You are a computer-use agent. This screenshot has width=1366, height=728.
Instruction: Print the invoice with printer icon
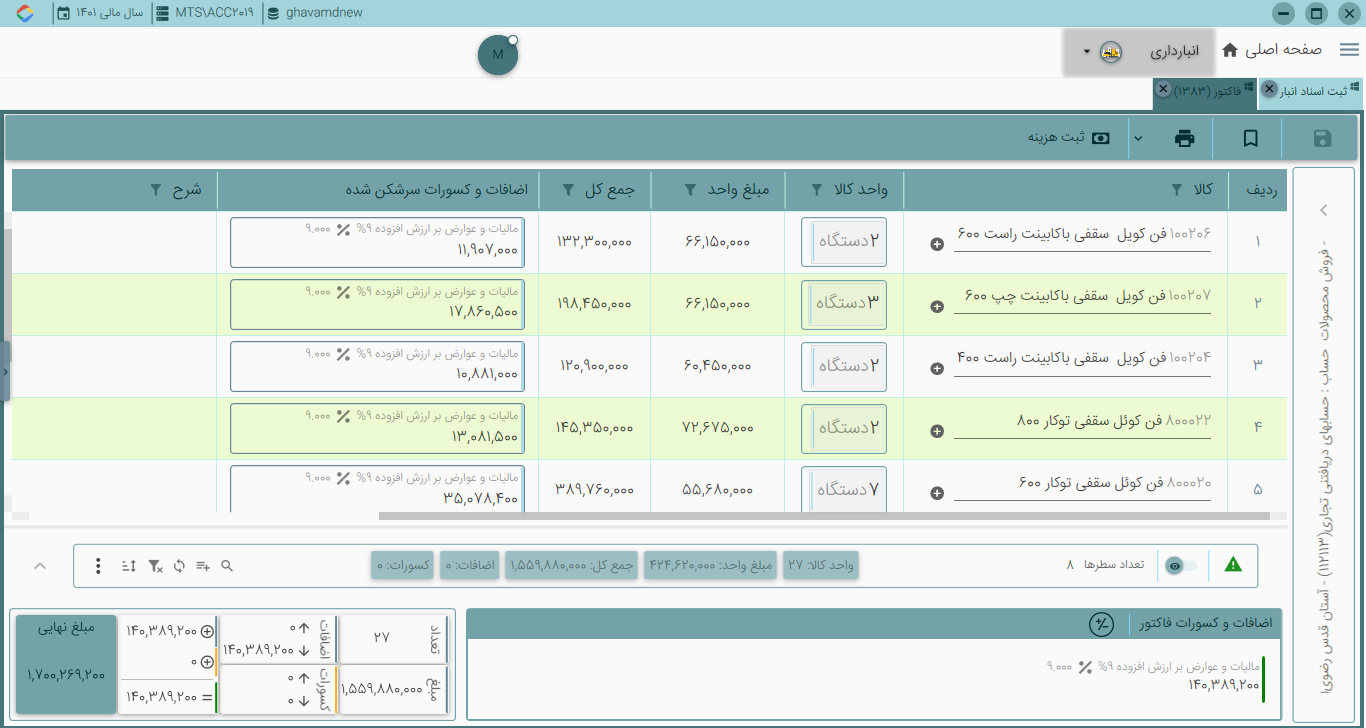pyautogui.click(x=1184, y=138)
